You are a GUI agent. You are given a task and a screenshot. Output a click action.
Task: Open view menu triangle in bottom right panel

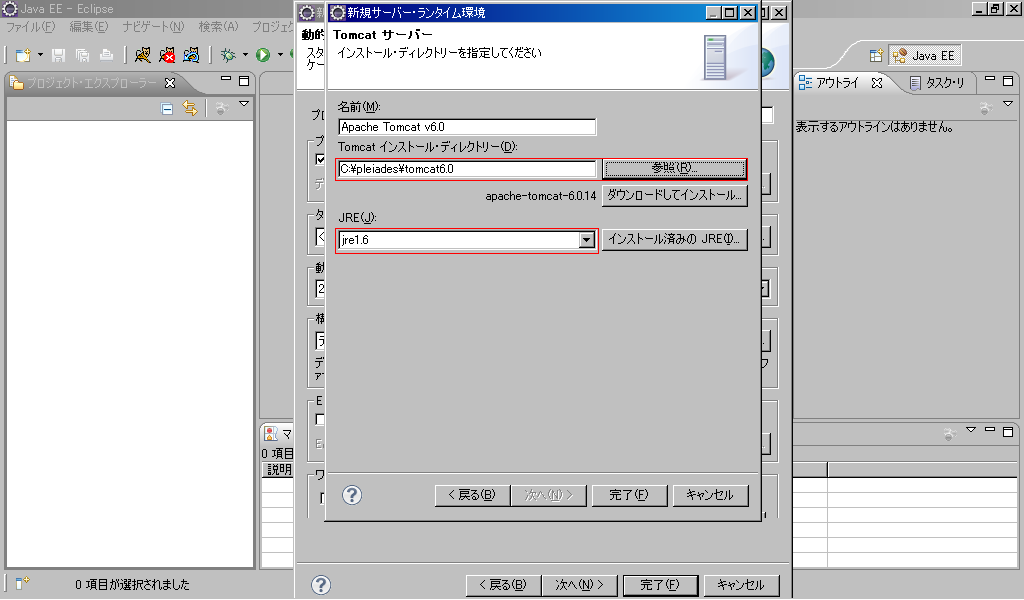click(971, 430)
